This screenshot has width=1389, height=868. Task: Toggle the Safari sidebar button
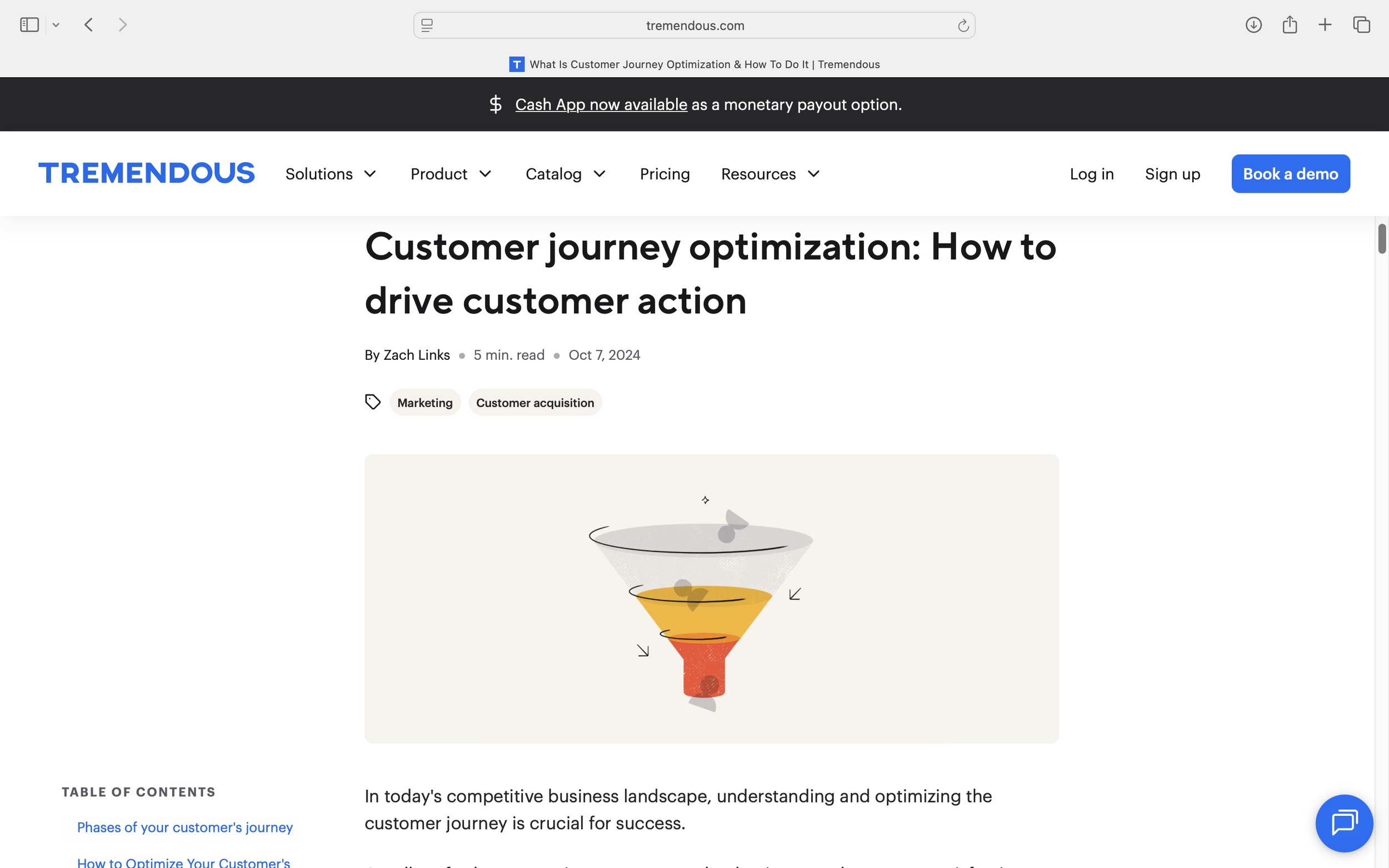(x=29, y=24)
